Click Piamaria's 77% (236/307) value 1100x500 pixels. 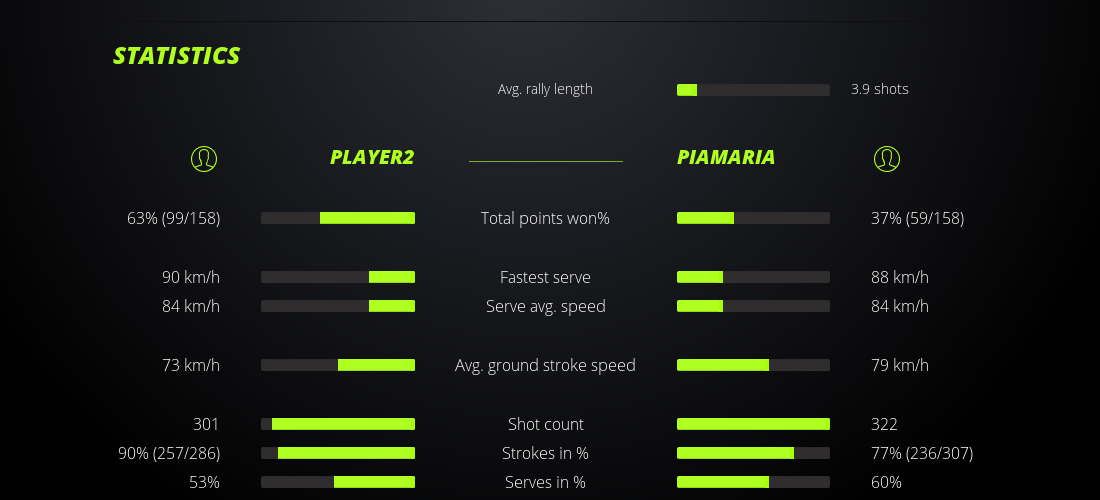[922, 453]
